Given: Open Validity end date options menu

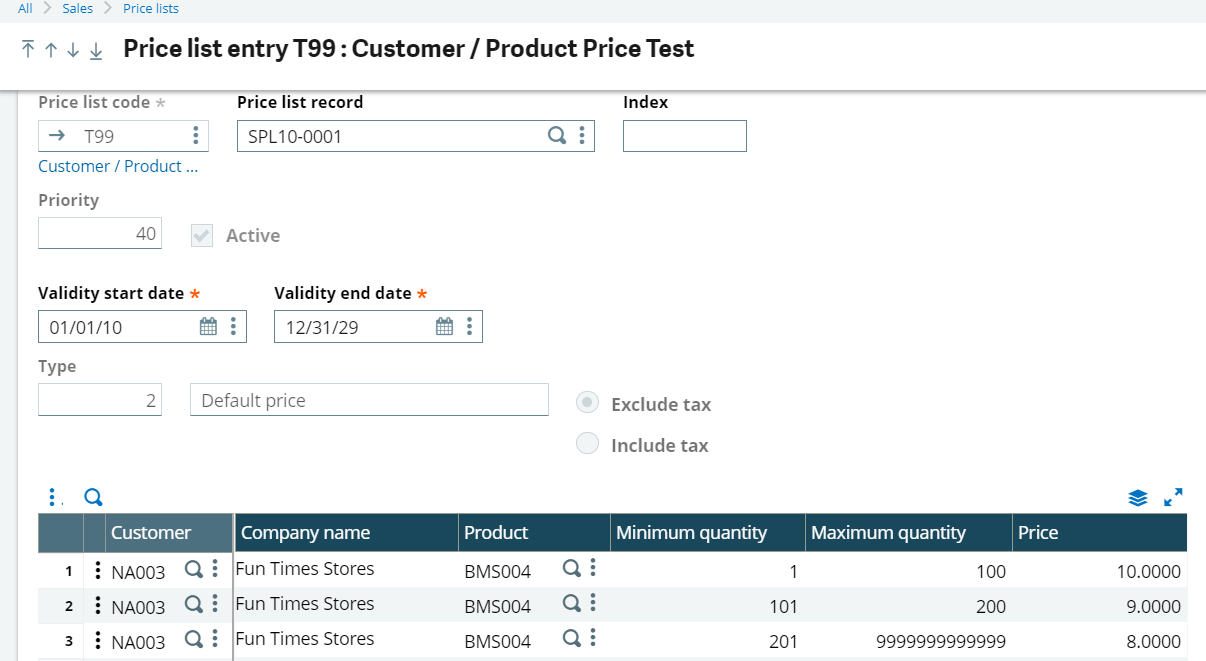Looking at the screenshot, I should coord(469,326).
